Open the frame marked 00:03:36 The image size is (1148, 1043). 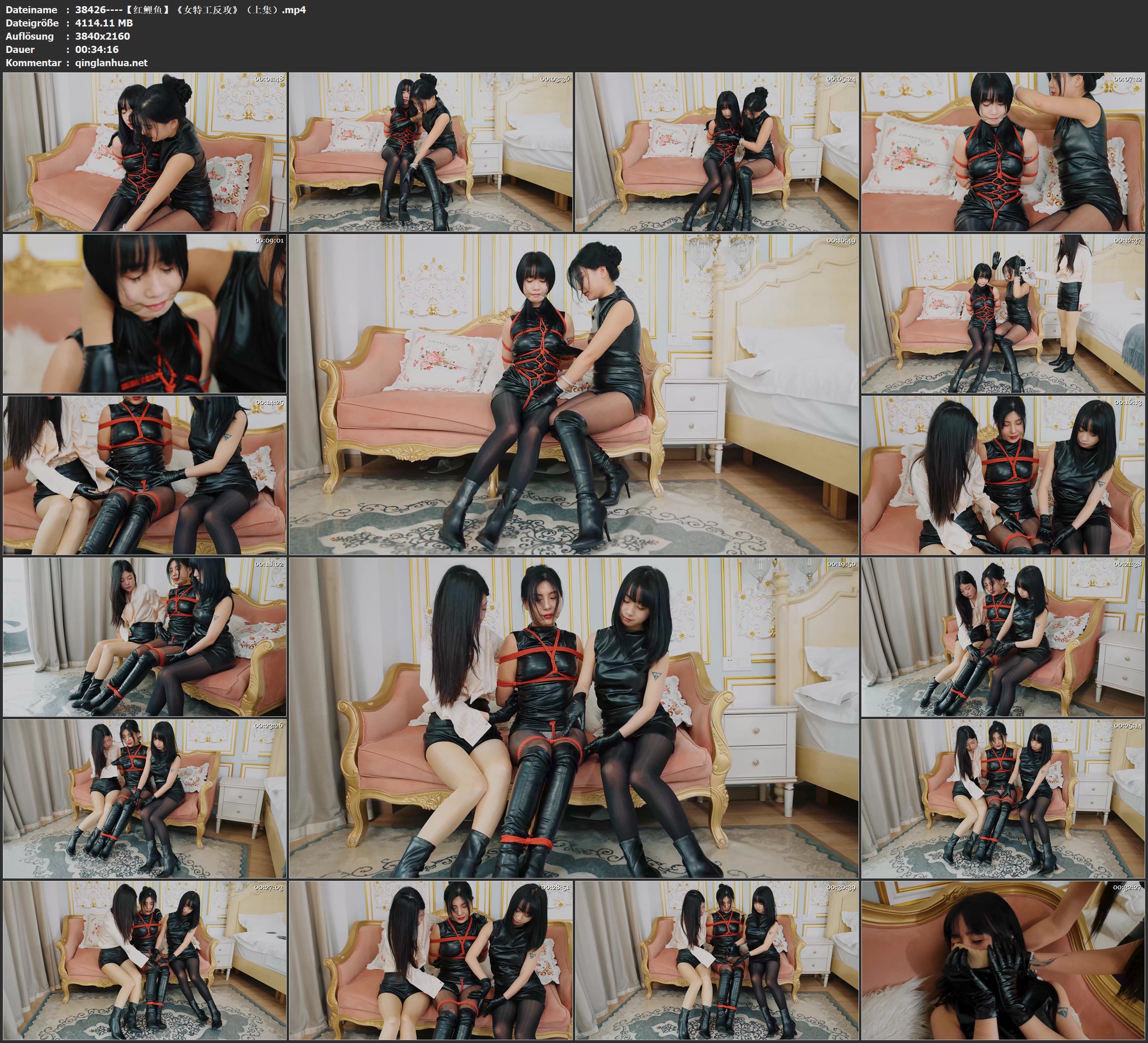(x=431, y=152)
